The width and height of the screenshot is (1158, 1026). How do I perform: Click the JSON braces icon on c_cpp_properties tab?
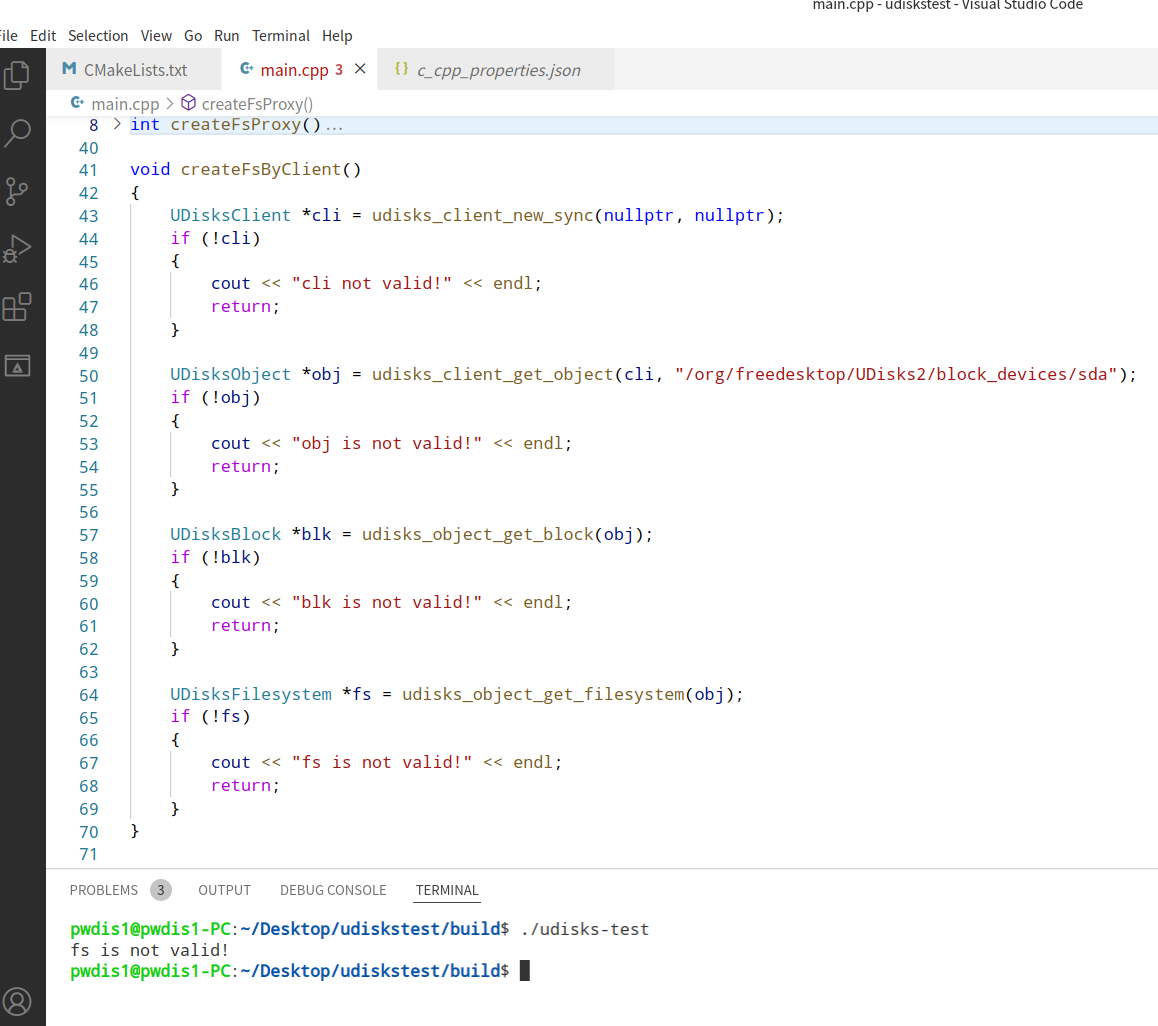[x=401, y=69]
